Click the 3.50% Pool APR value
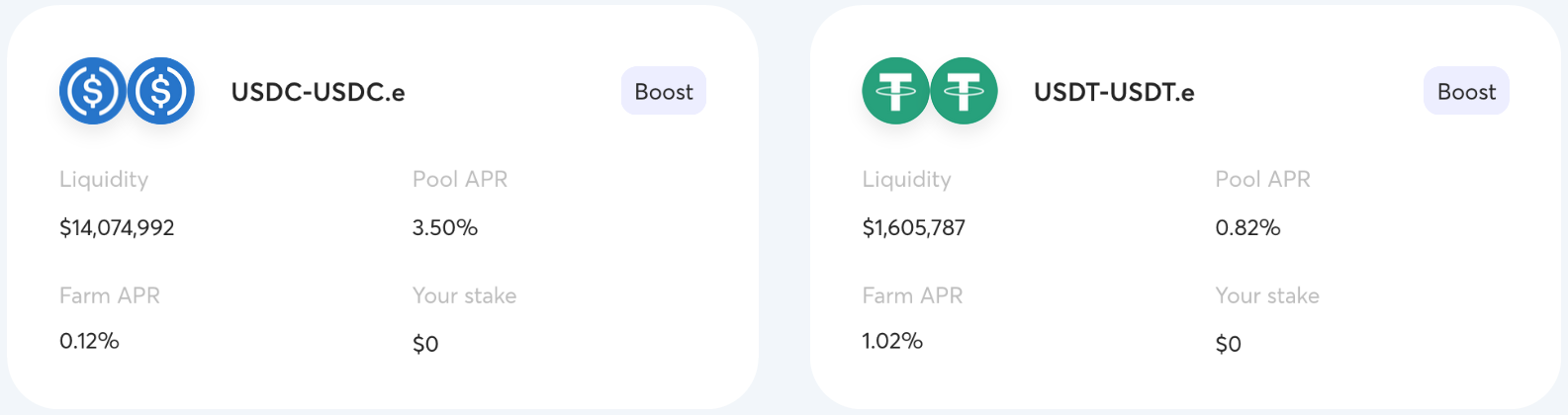 click(445, 227)
